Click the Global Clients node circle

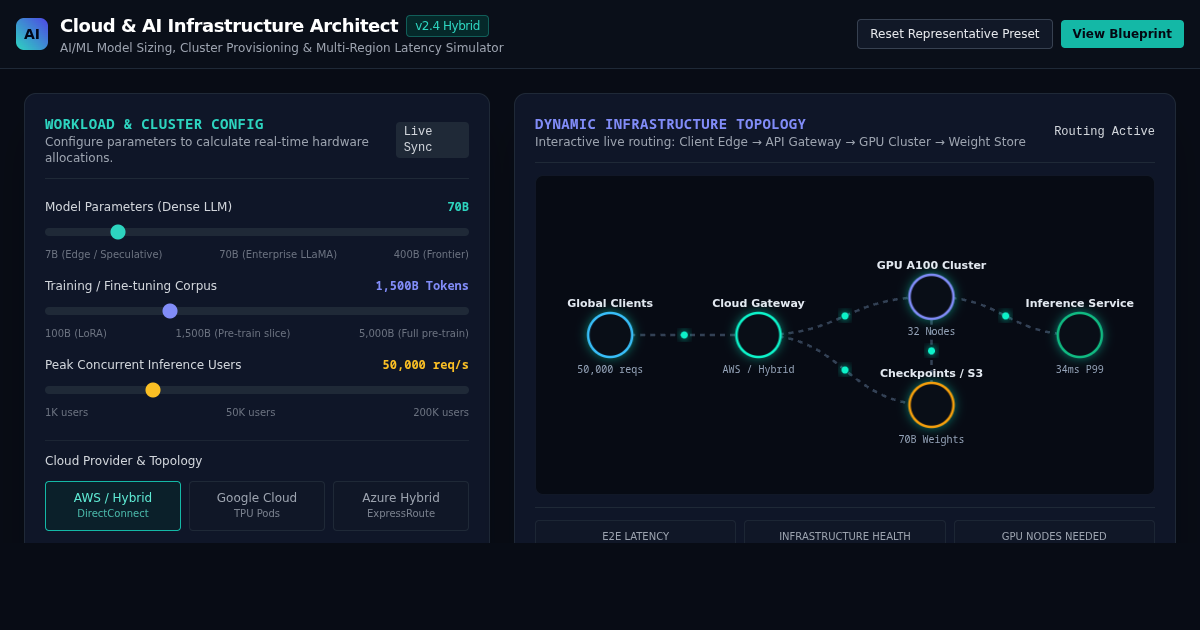coord(610,335)
